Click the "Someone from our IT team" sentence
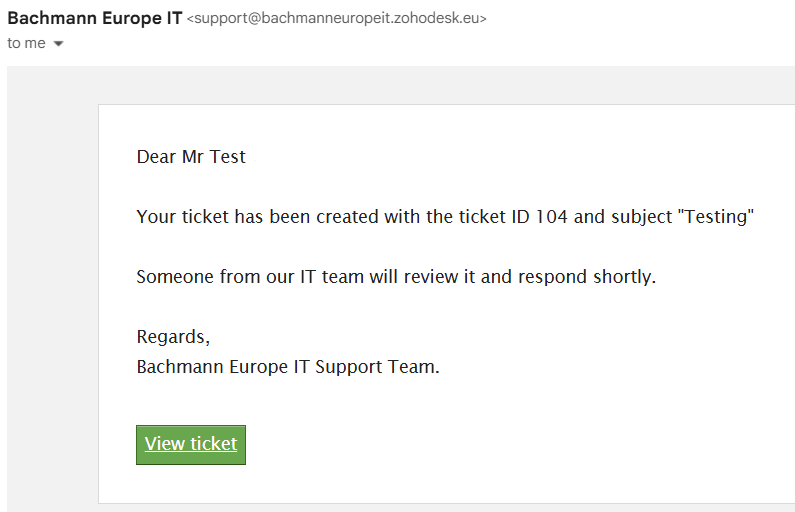The width and height of the screenshot is (795, 512). (396, 277)
